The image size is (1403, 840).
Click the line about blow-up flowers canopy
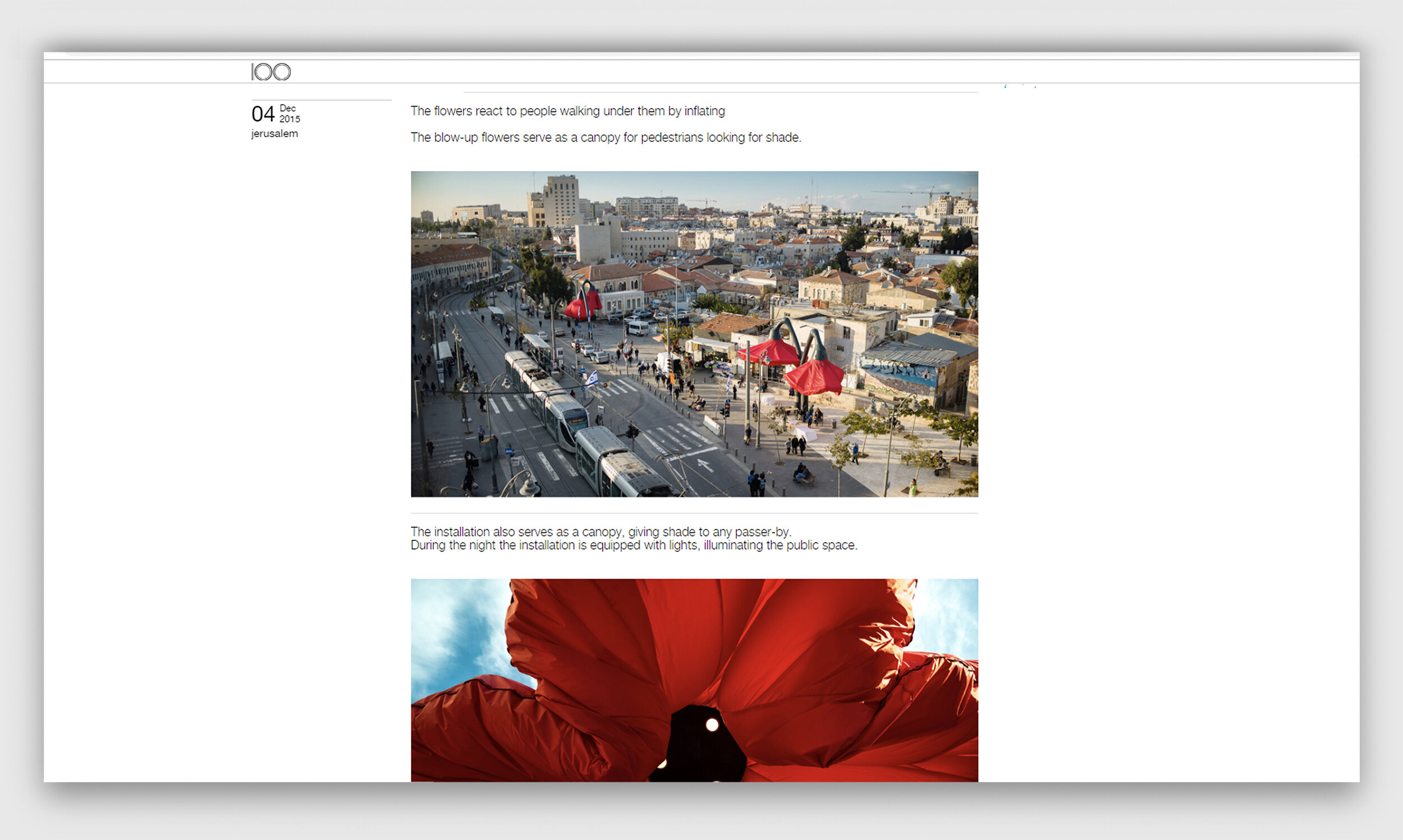point(606,137)
